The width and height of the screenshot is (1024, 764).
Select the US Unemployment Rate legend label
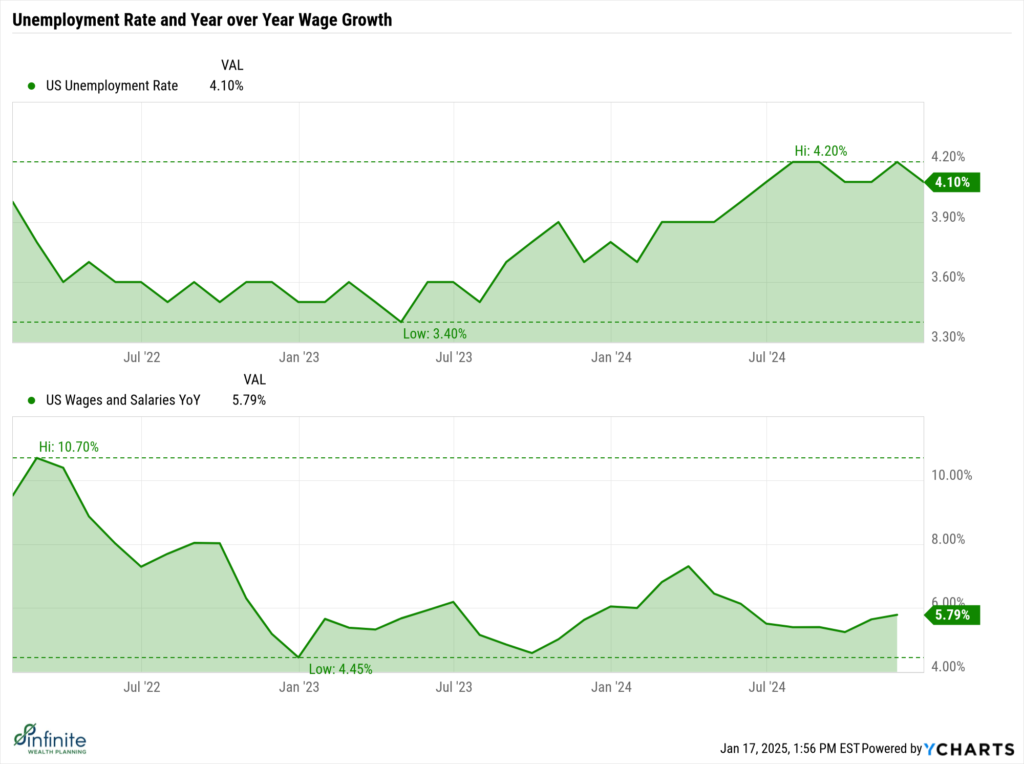point(112,86)
